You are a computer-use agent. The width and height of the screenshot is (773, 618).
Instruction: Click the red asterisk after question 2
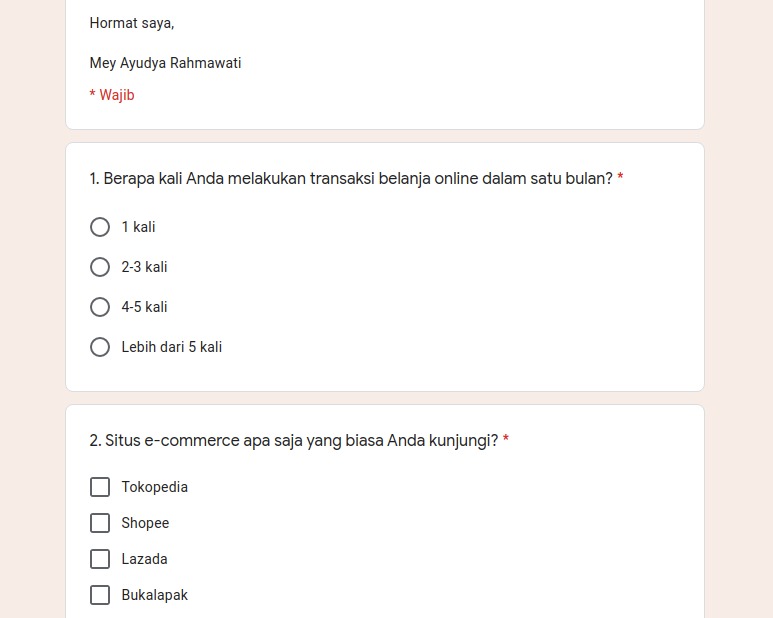tap(506, 440)
